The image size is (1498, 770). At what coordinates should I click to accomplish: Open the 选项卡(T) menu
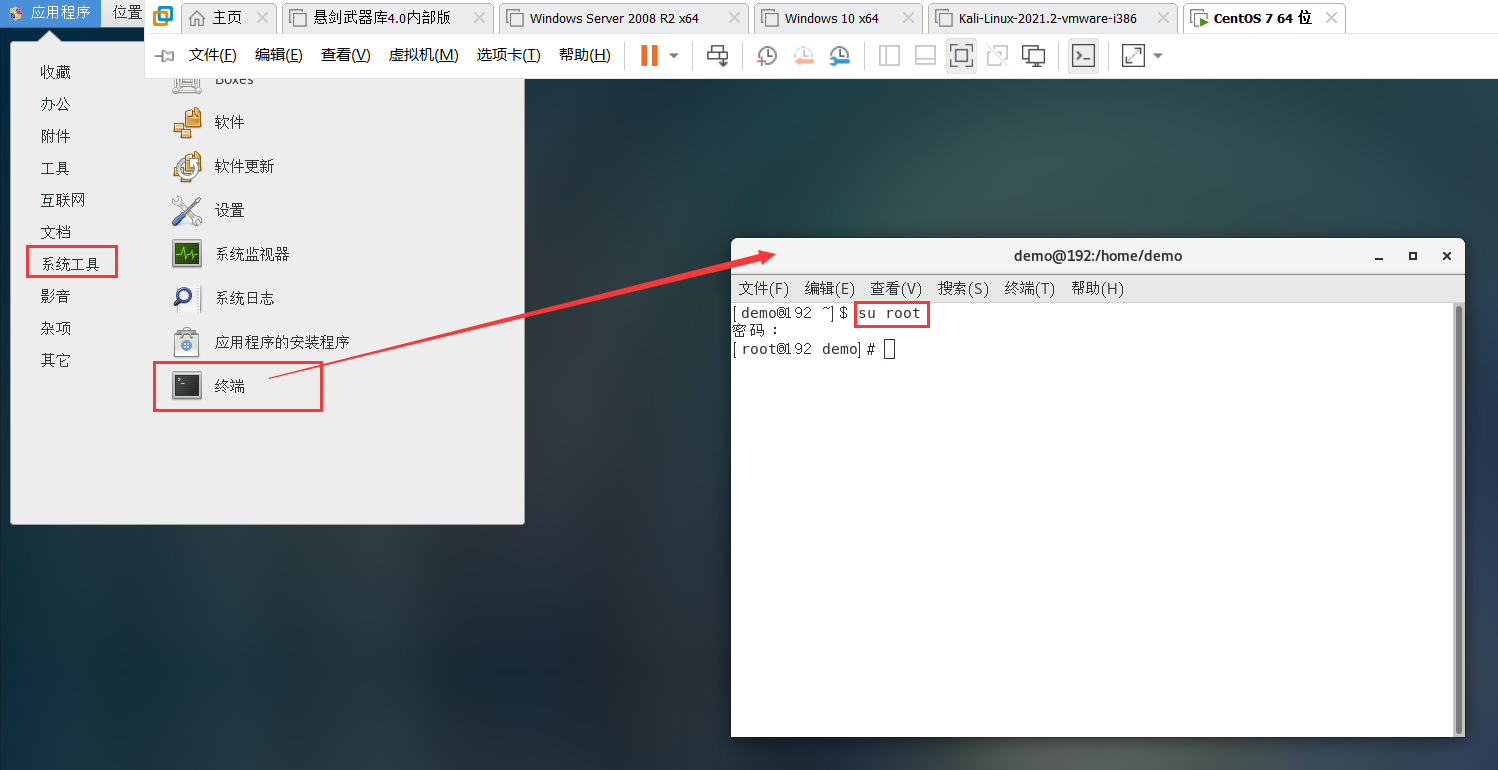tap(508, 55)
